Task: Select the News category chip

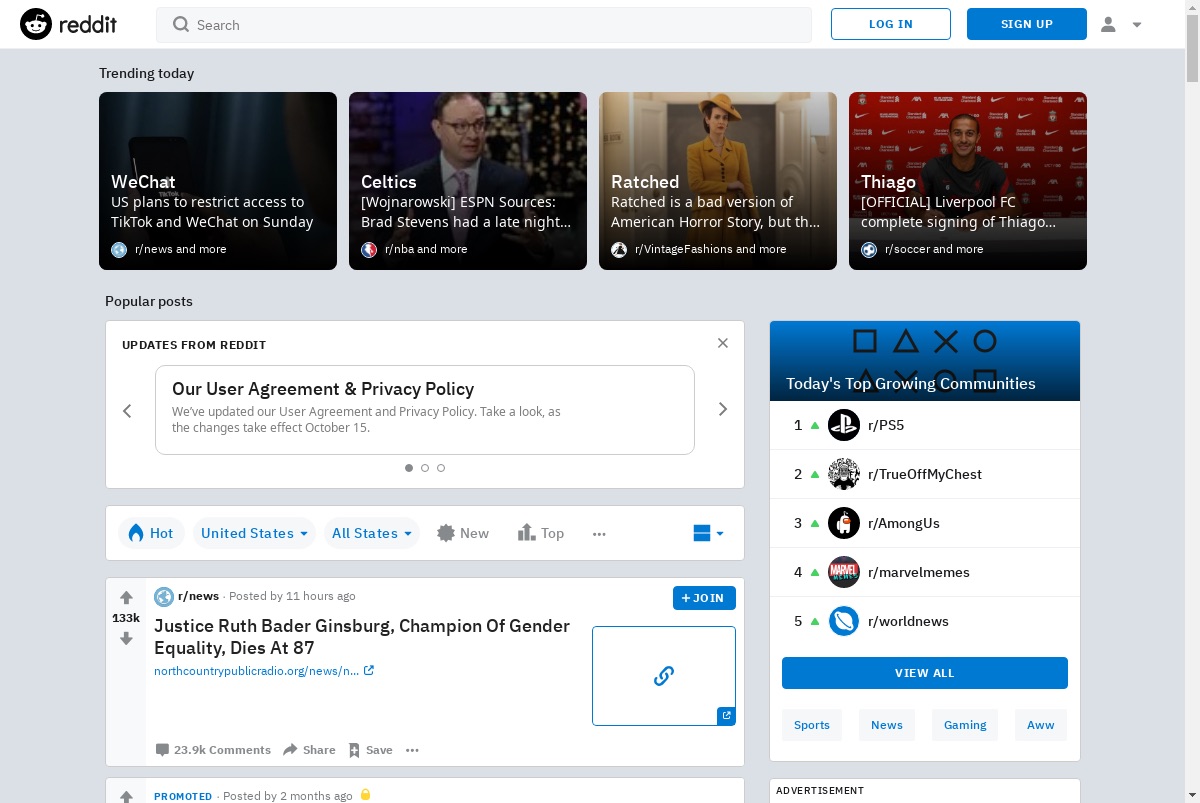Action: (887, 725)
